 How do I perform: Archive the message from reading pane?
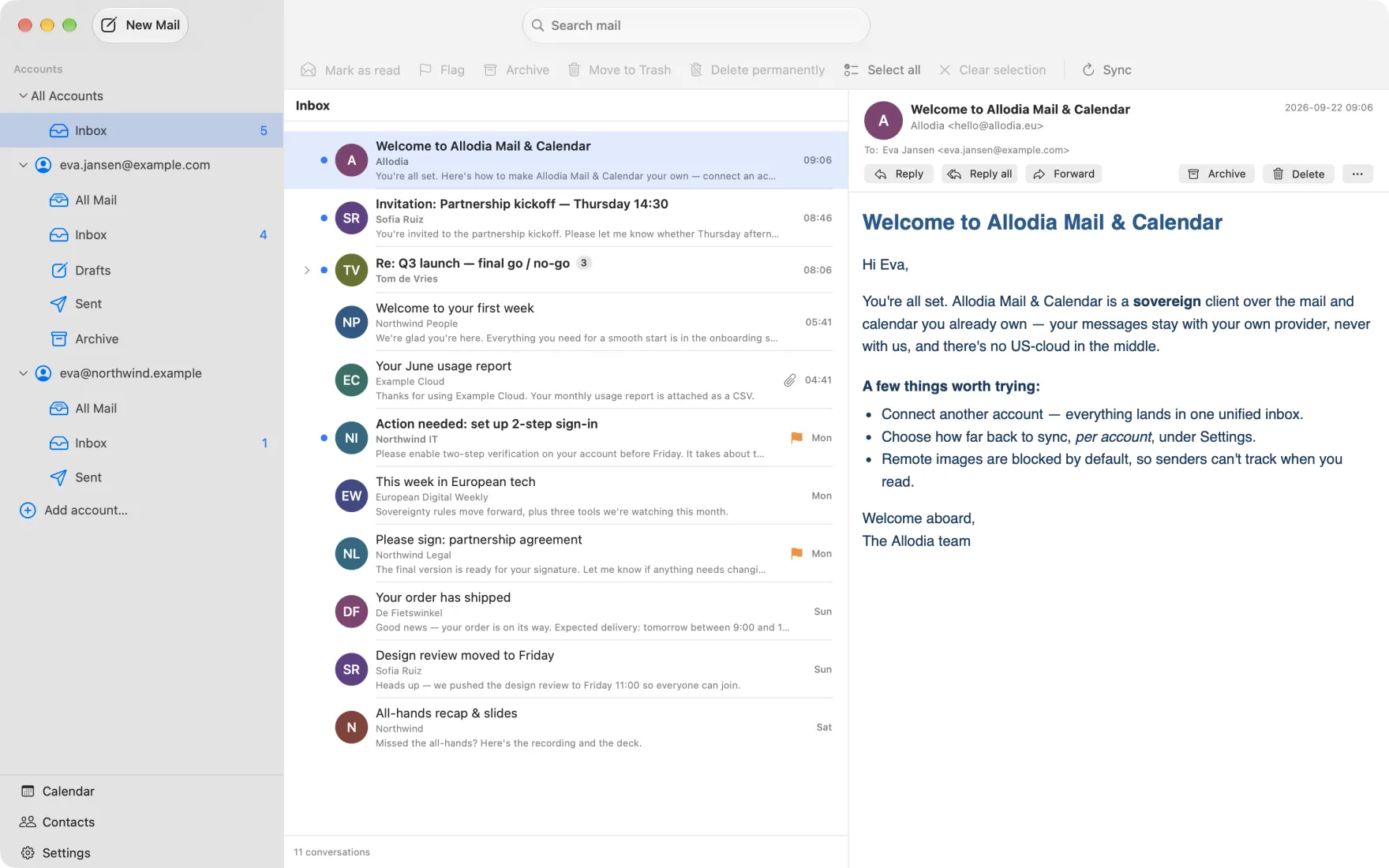click(x=1217, y=174)
